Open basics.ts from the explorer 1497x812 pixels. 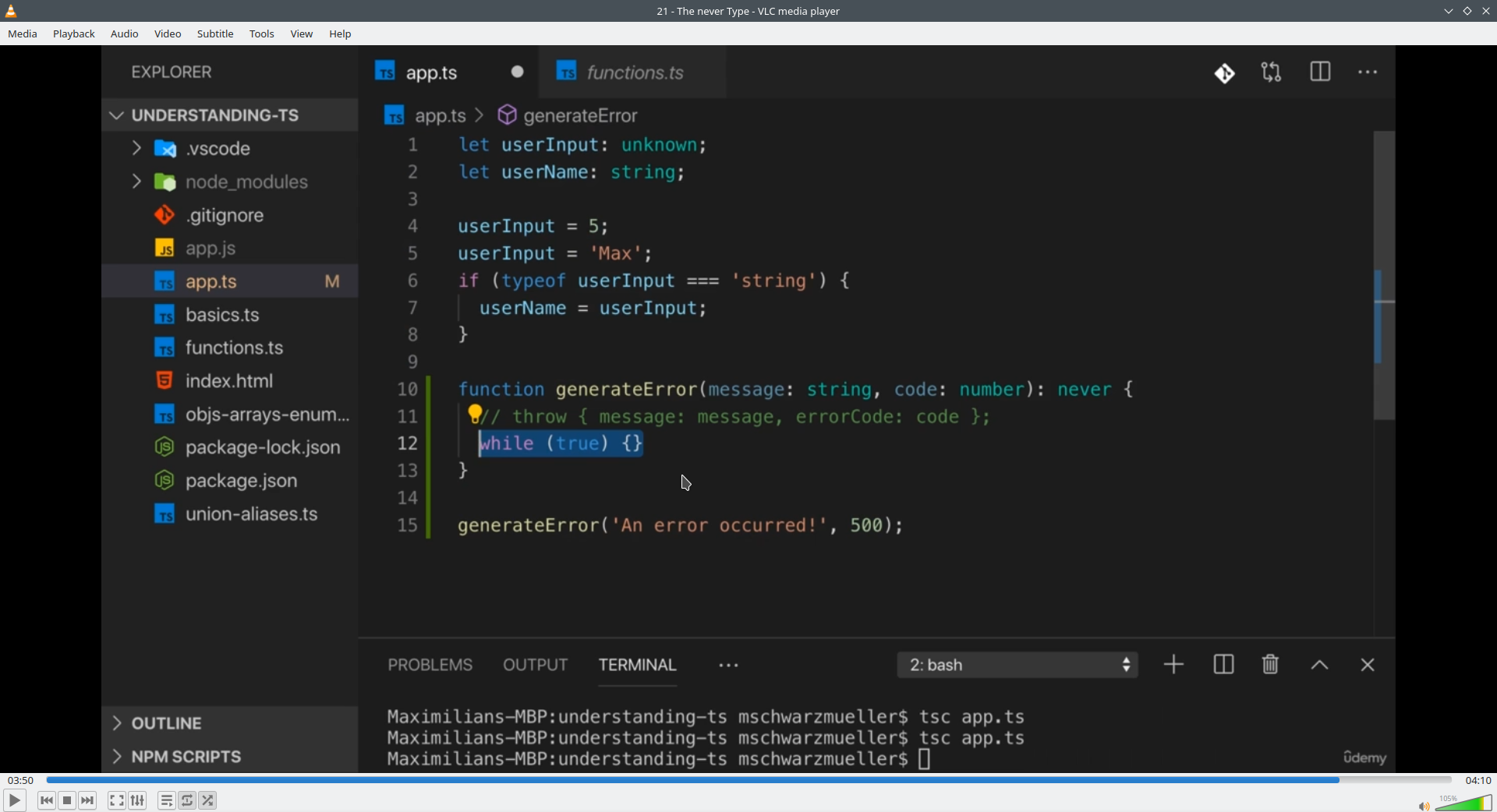[230, 315]
